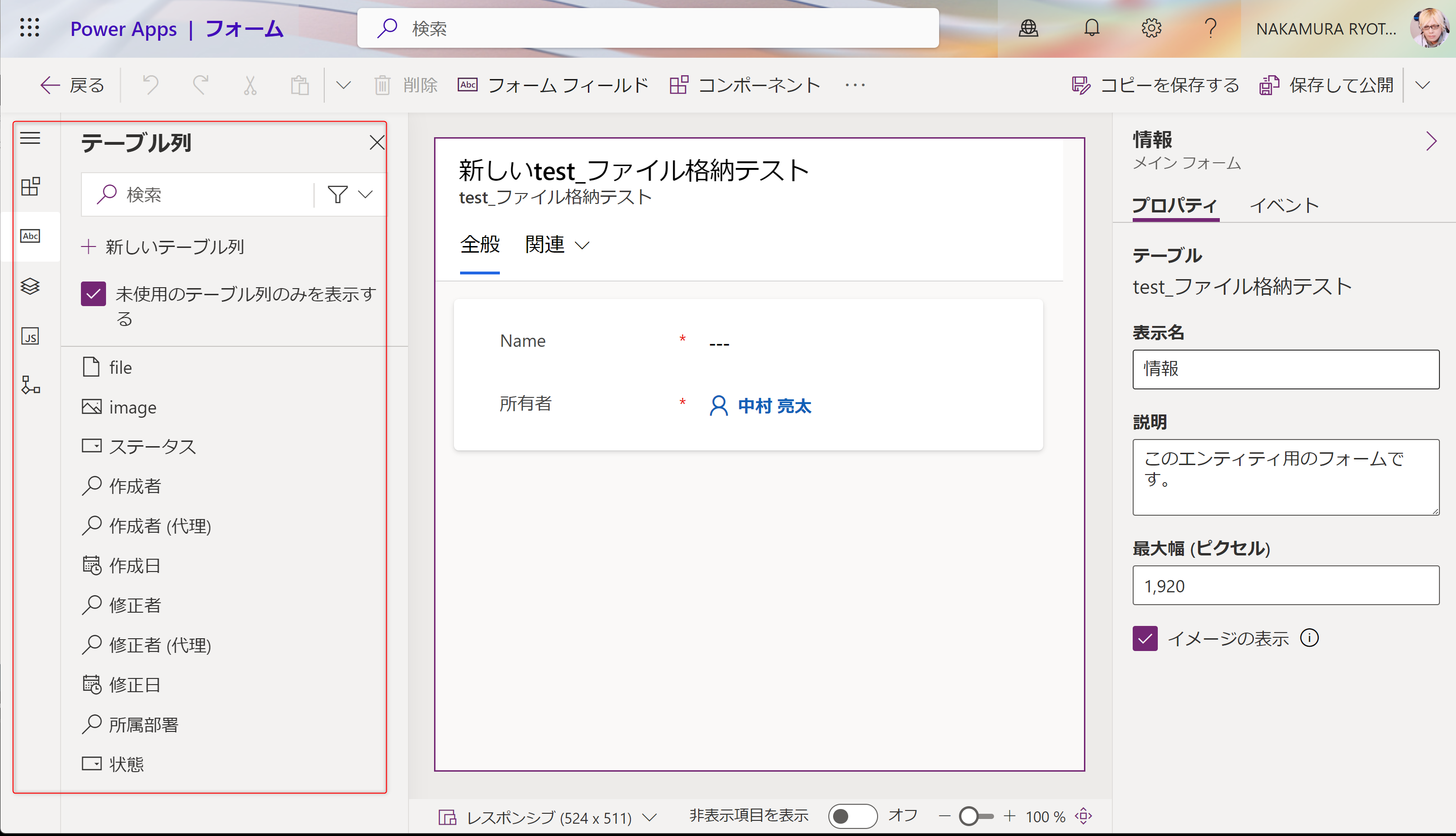The width and height of the screenshot is (1456, 836).
Task: Uncheck 未使用のテーブル列のみを表示する checkbox
Action: pos(94,294)
